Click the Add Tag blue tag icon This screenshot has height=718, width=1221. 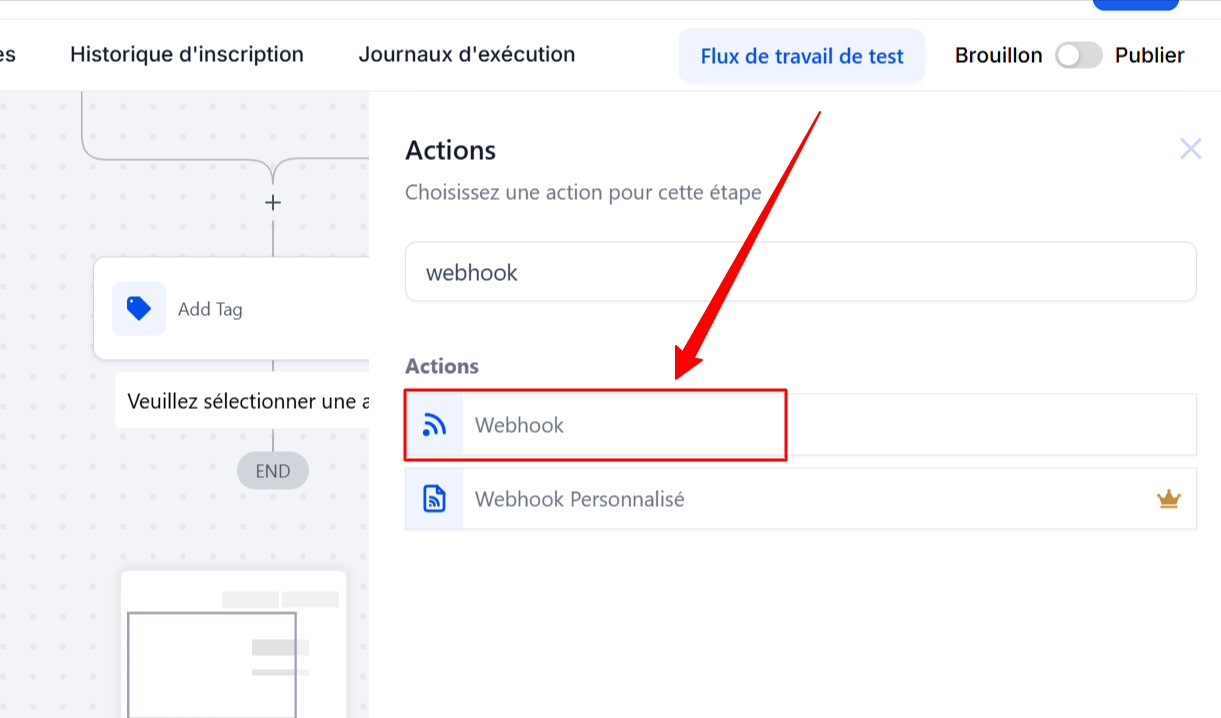tap(139, 309)
